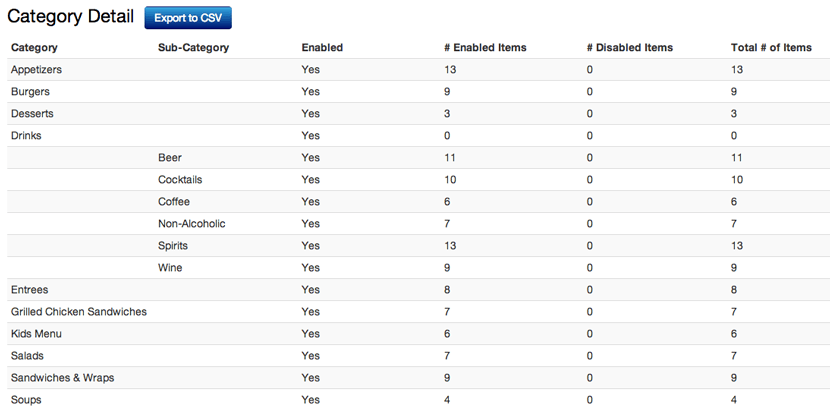This screenshot has width=830, height=416.
Task: Select the Cocktails sub-category
Action: (180, 180)
